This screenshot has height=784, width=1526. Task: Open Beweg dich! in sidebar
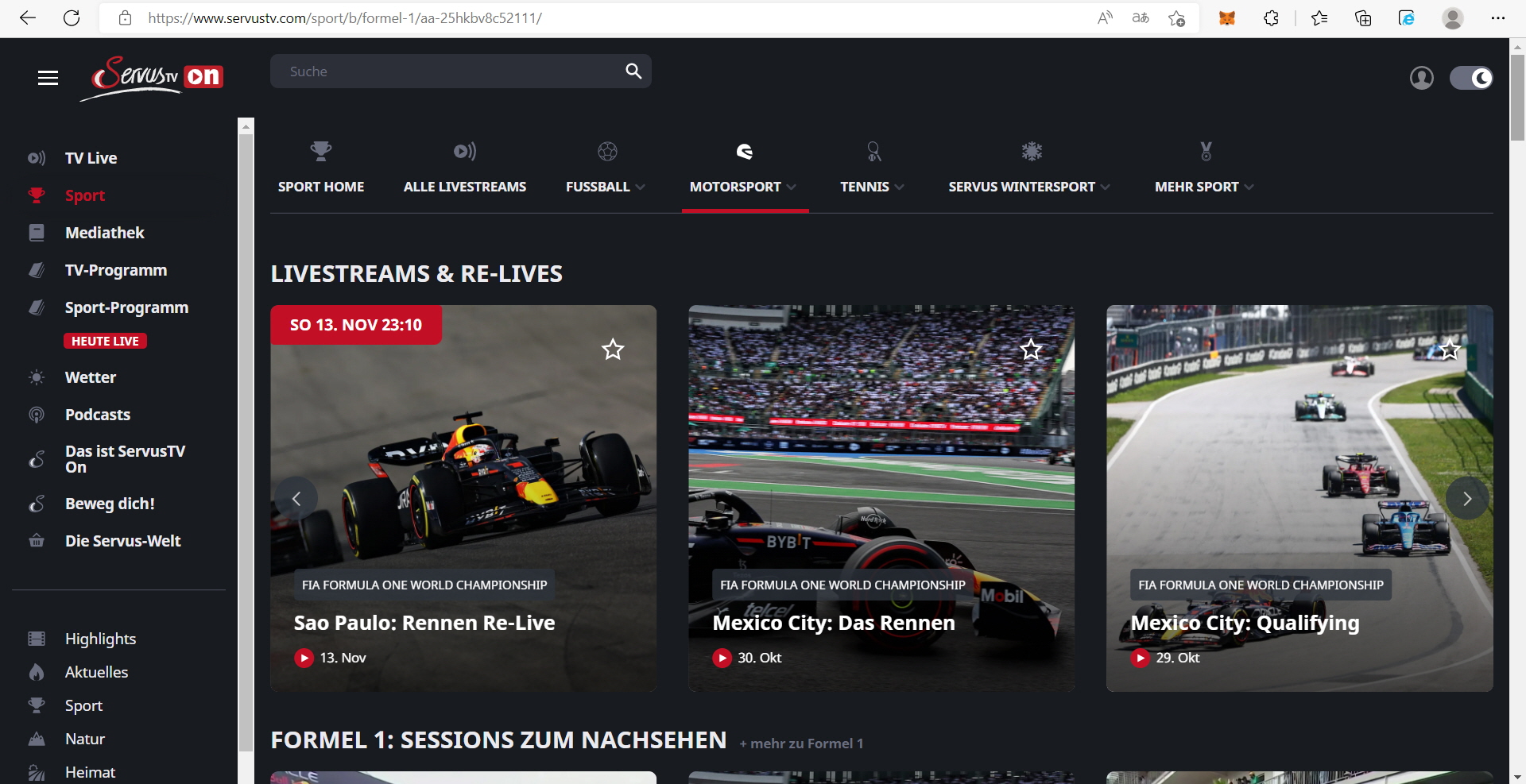point(110,504)
